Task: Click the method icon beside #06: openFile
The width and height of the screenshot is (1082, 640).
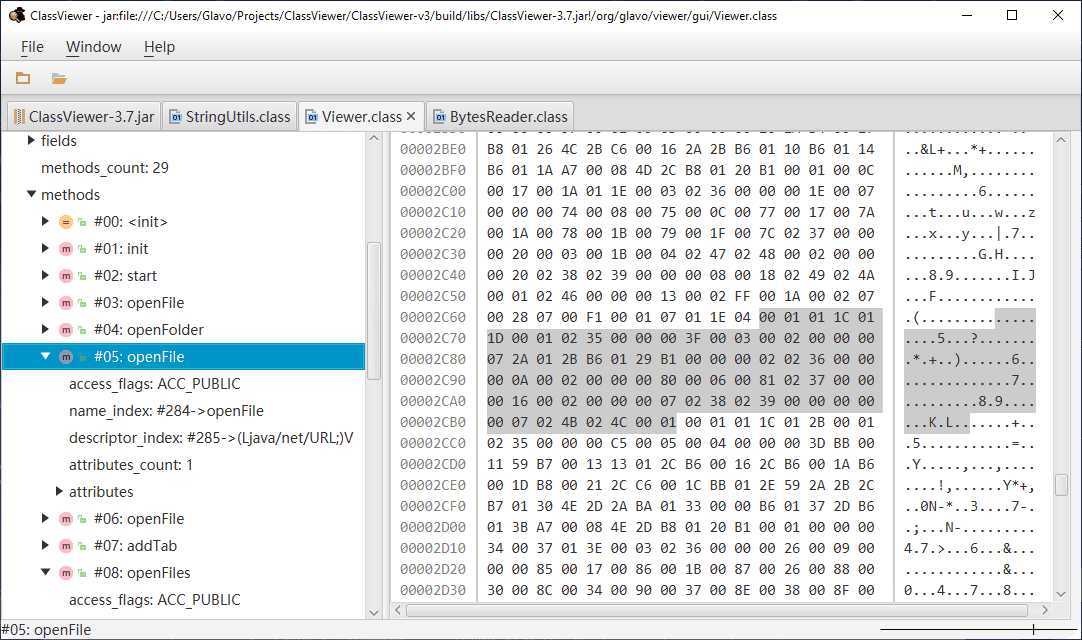Action: click(x=66, y=518)
